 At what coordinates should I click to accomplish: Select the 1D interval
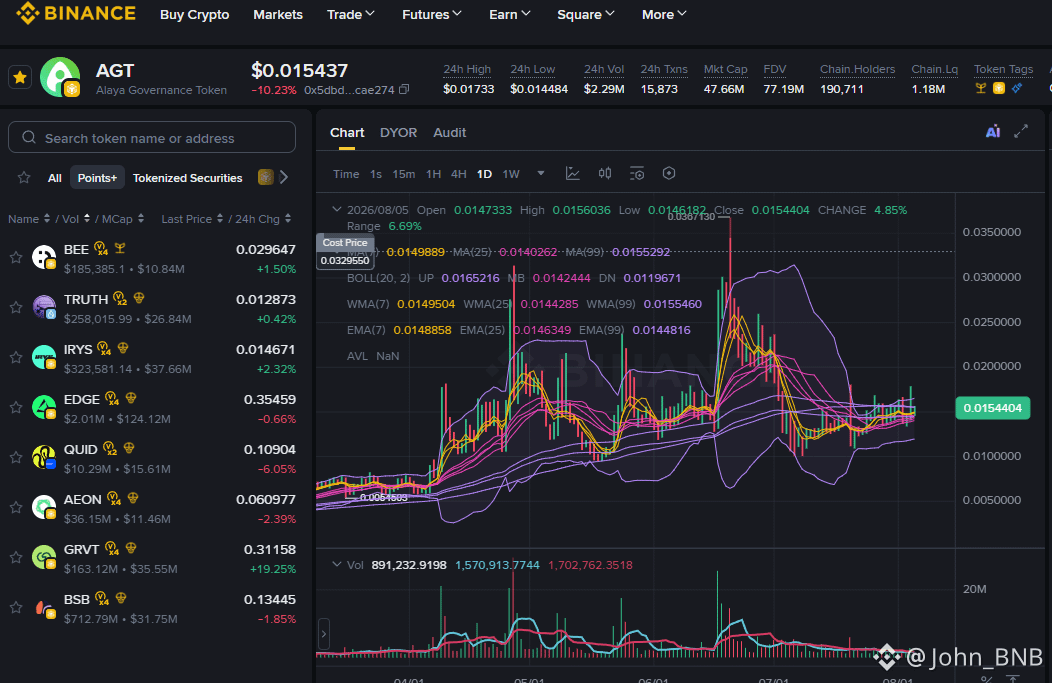click(x=484, y=174)
